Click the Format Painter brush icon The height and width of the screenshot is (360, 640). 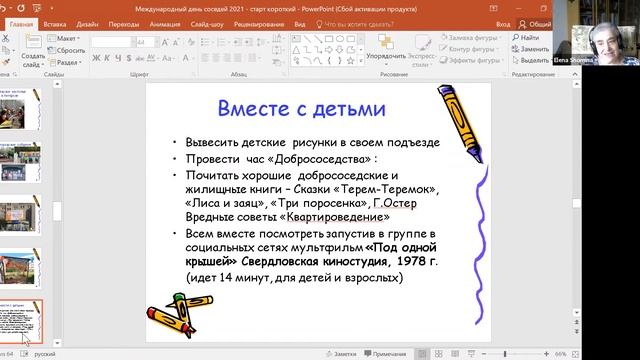pos(5,62)
